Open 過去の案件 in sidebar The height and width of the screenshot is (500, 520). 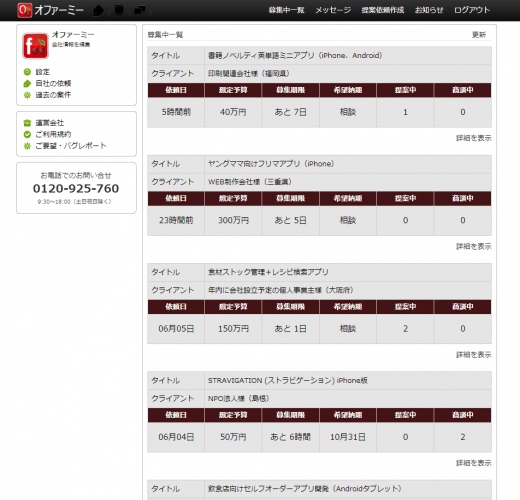click(53, 95)
